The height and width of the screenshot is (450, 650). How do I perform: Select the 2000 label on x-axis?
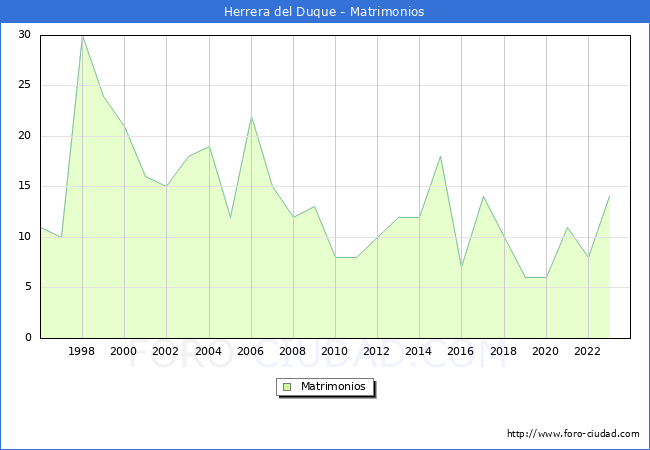[x=124, y=351]
